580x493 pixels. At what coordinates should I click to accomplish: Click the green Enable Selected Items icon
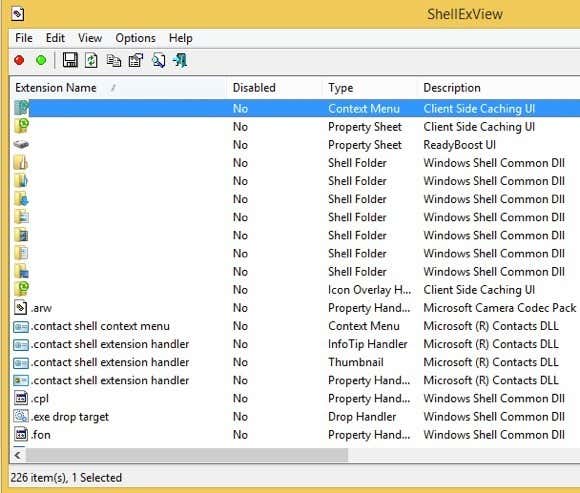pos(41,60)
